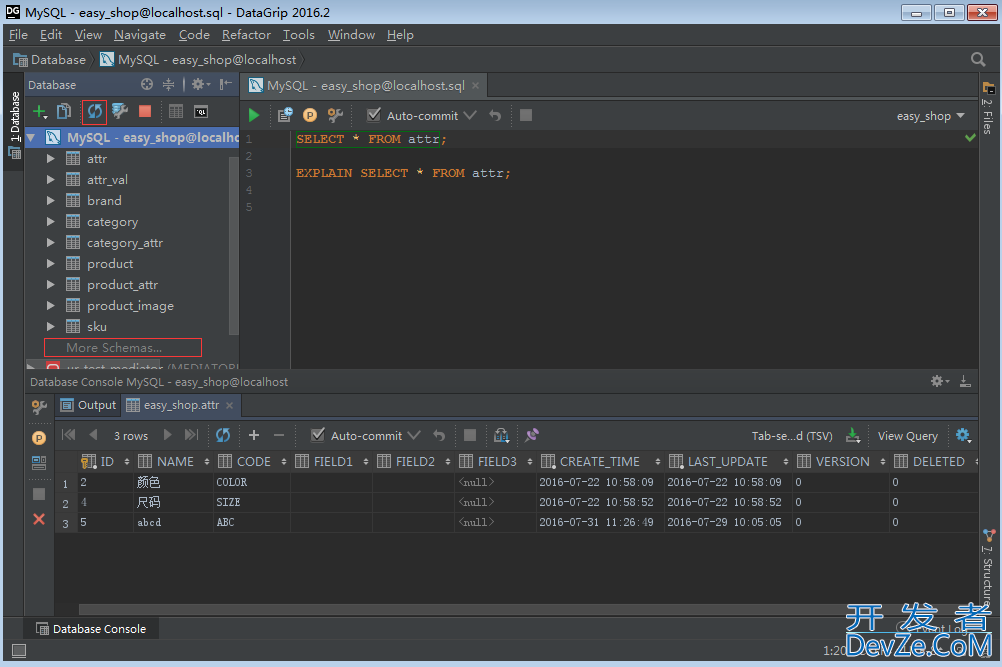Viewport: 1002px width, 667px height.
Task: Collapse the MySQL easy_shop@localhost data source
Action: point(31,137)
